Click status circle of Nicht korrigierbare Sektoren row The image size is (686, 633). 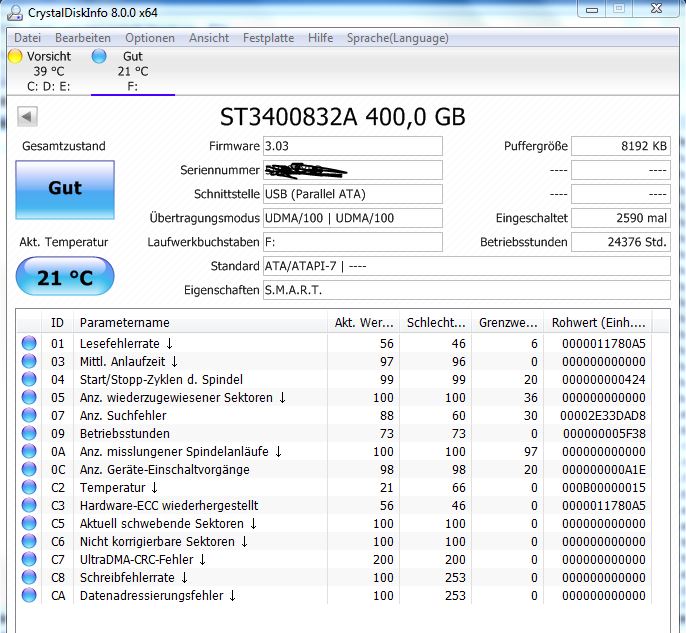tap(29, 541)
